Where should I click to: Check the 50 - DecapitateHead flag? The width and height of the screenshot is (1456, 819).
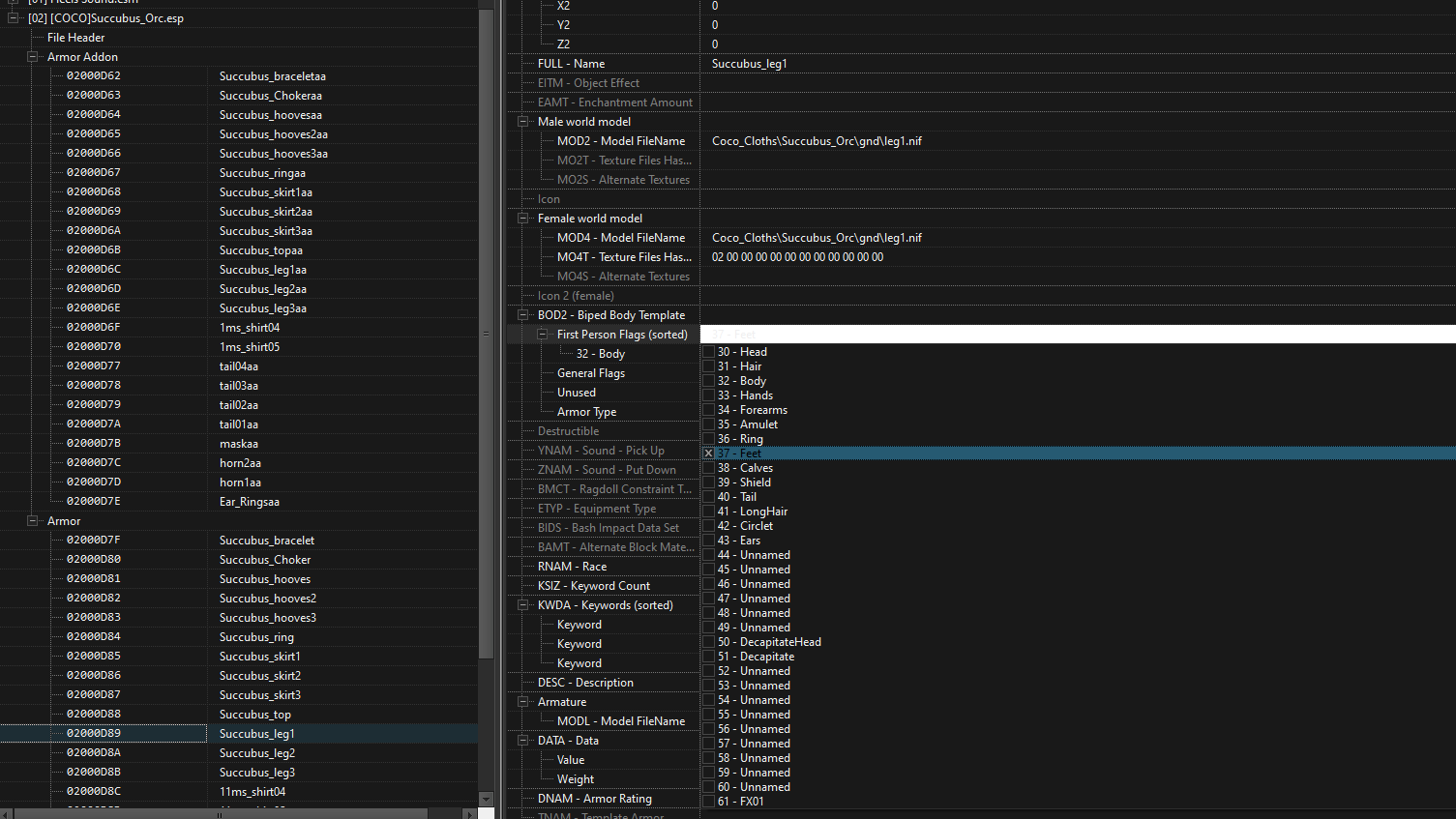pos(708,642)
